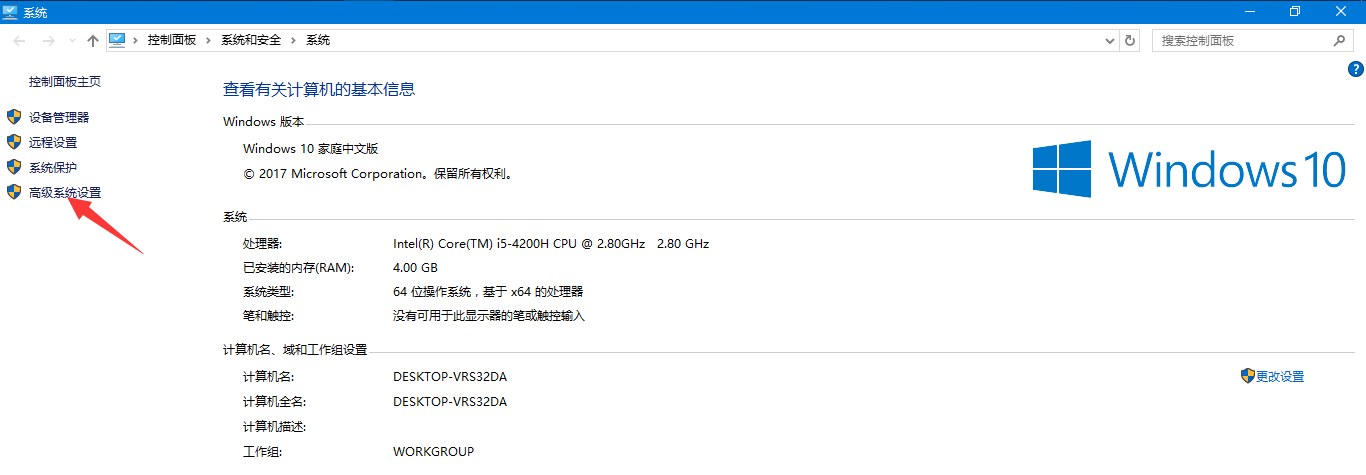1366x475 pixels.
Task: Click shield icon beside 设备管理器
Action: (x=13, y=117)
